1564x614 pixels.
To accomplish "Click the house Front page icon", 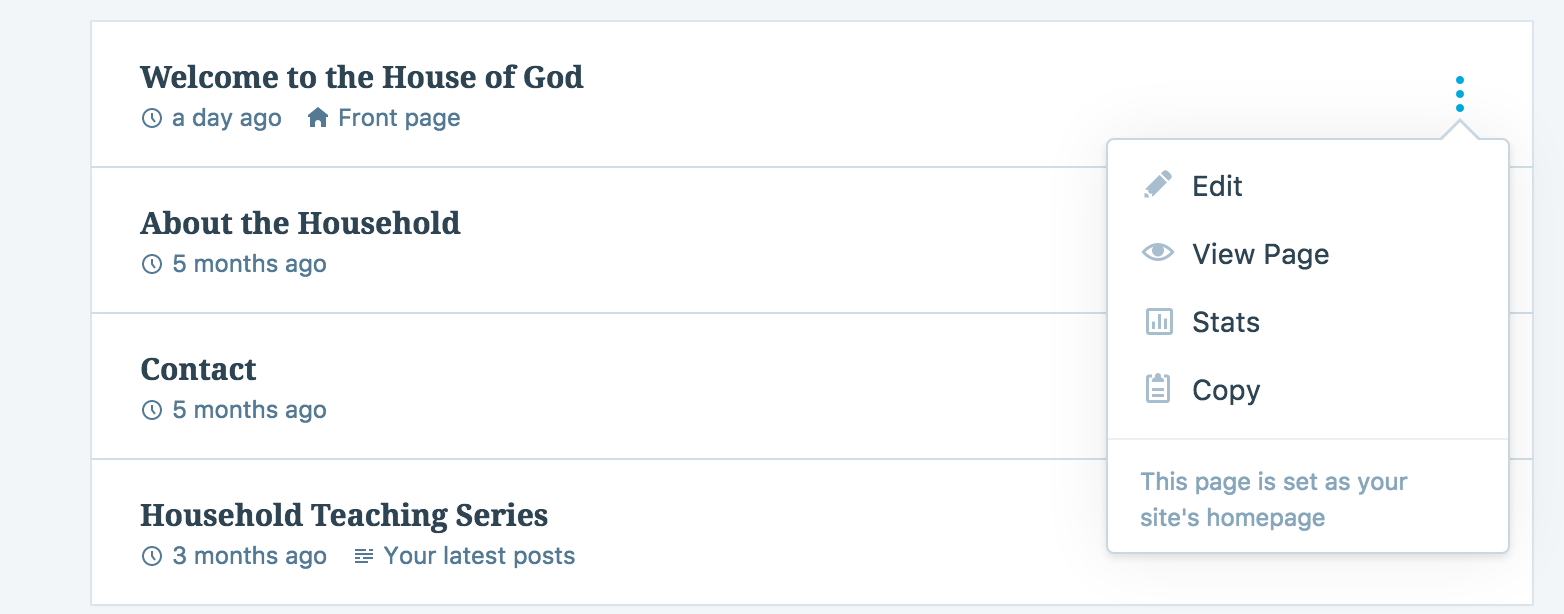I will pos(318,118).
